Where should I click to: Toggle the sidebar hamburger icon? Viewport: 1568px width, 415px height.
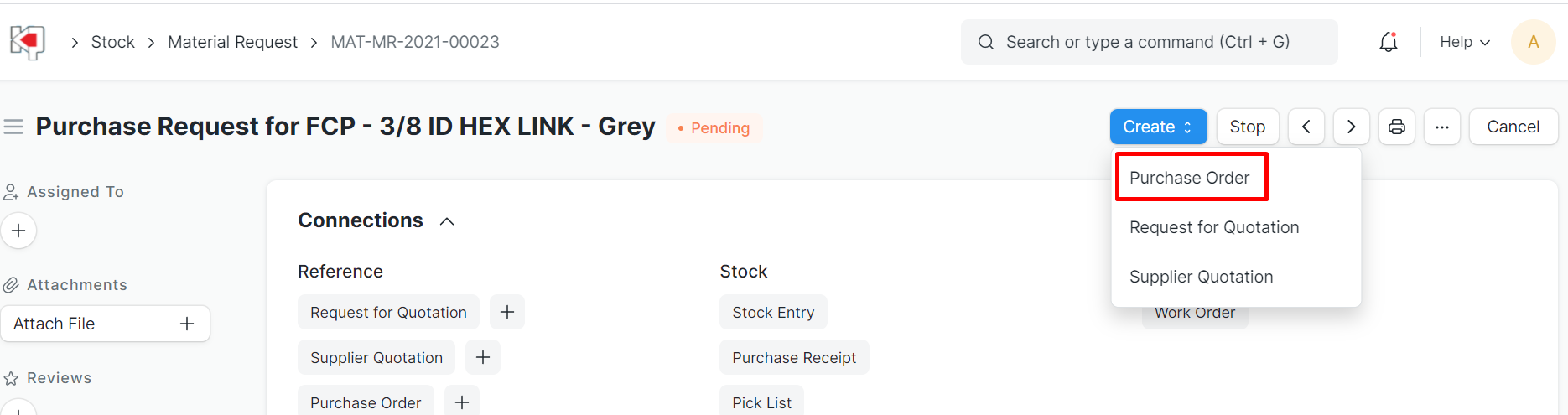(13, 127)
